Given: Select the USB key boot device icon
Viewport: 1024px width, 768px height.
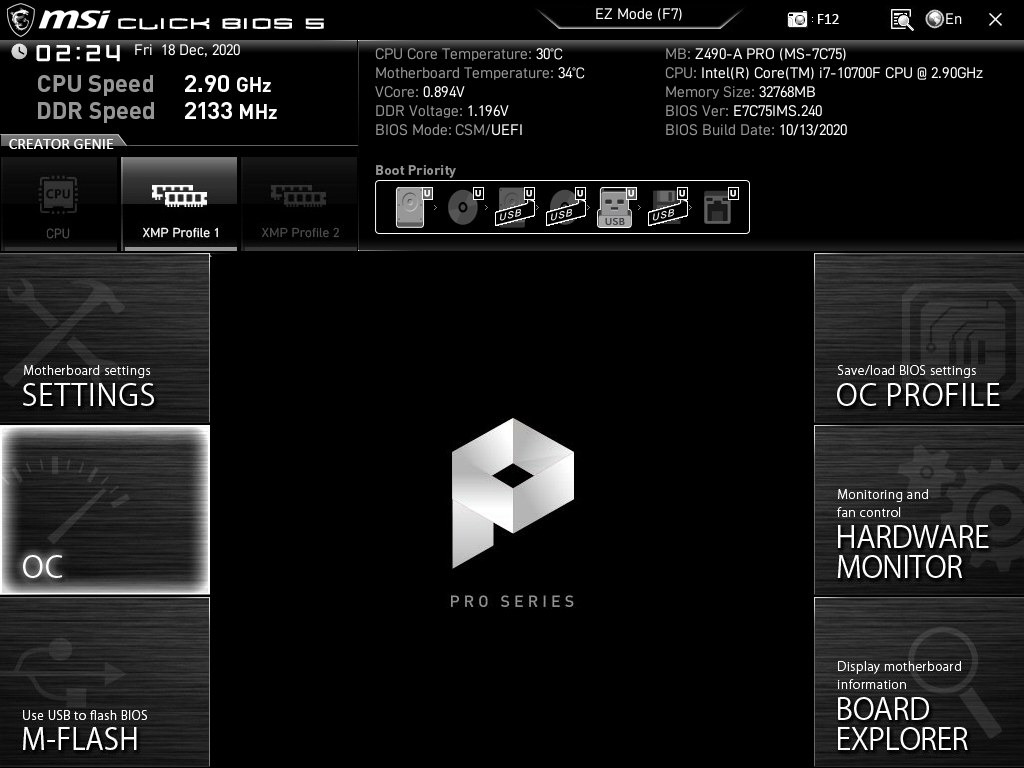Looking at the screenshot, I should click(x=616, y=207).
